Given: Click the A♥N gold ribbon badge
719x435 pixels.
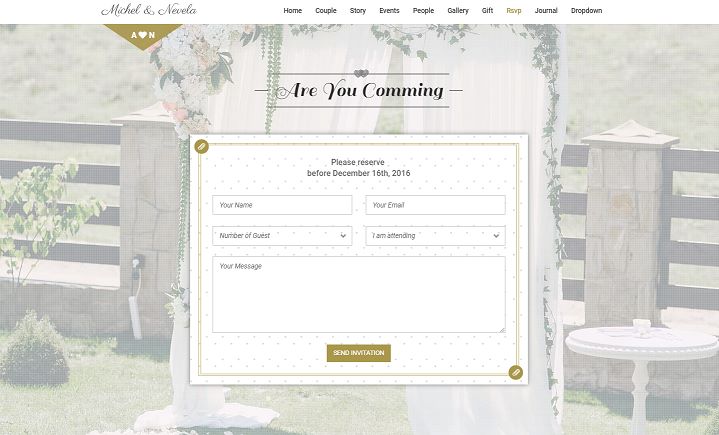Looking at the screenshot, I should coord(143,35).
